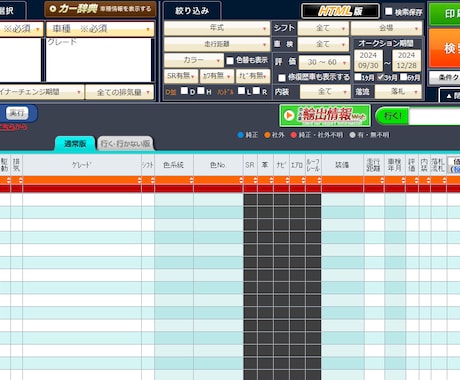Click the 装備 column header
This screenshot has width=460, height=380.
342,165
